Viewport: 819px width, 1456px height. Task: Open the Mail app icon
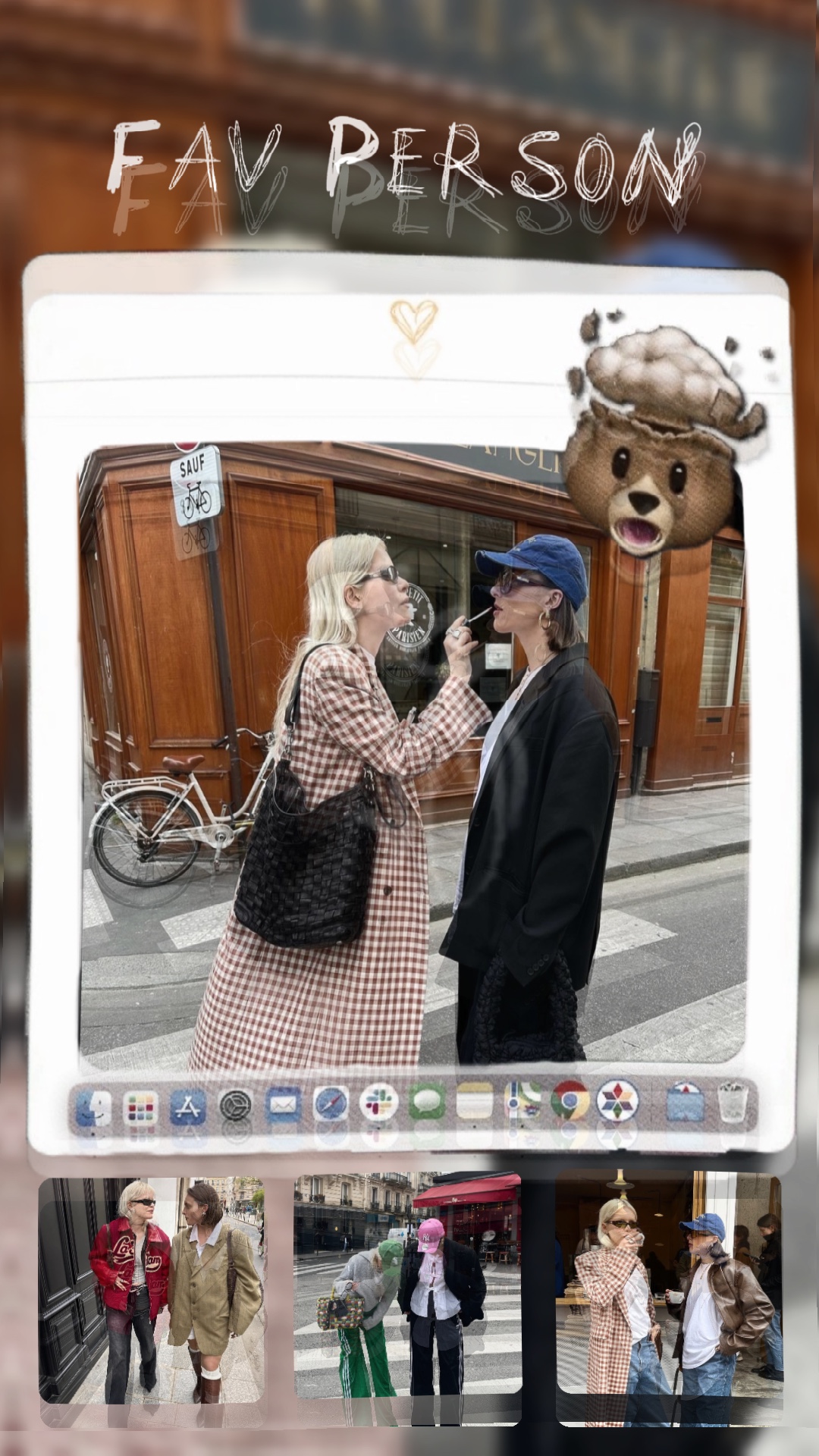284,1105
